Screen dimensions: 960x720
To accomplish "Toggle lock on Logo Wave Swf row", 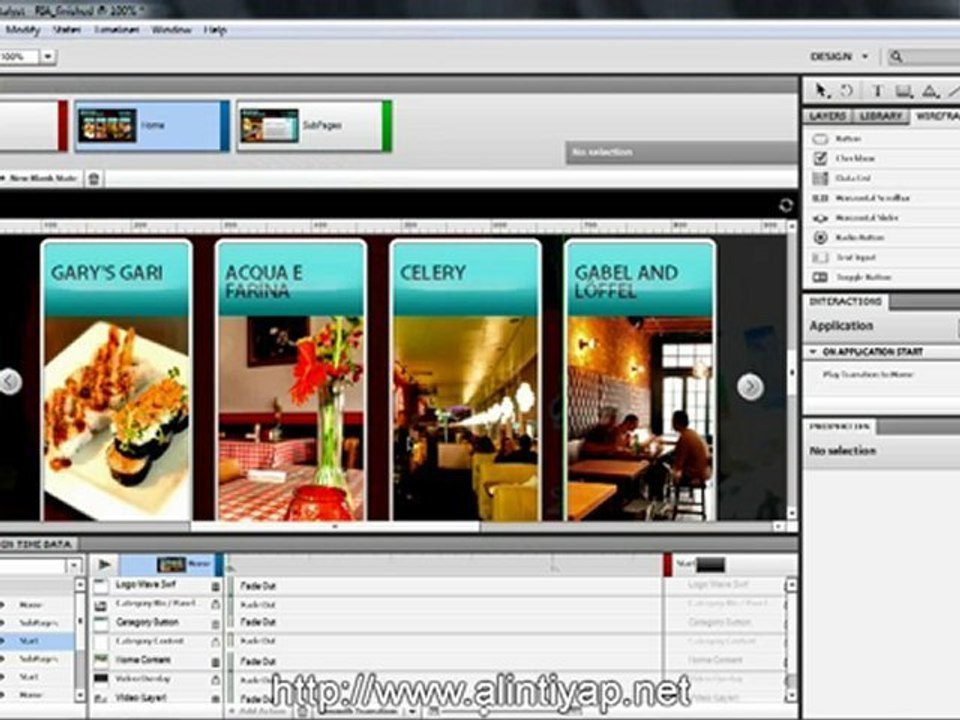I will (216, 587).
